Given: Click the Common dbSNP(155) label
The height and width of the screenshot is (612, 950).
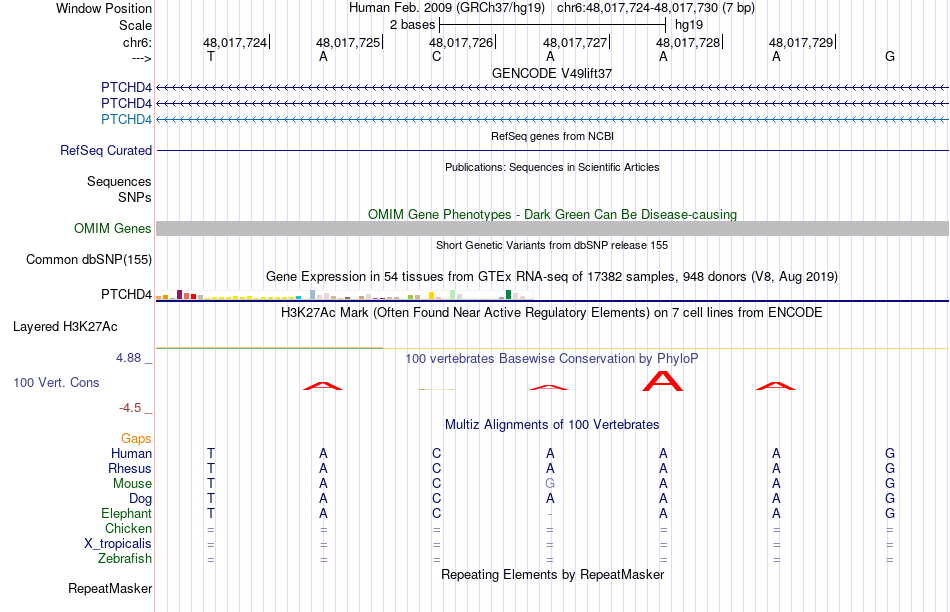Looking at the screenshot, I should click(89, 259).
